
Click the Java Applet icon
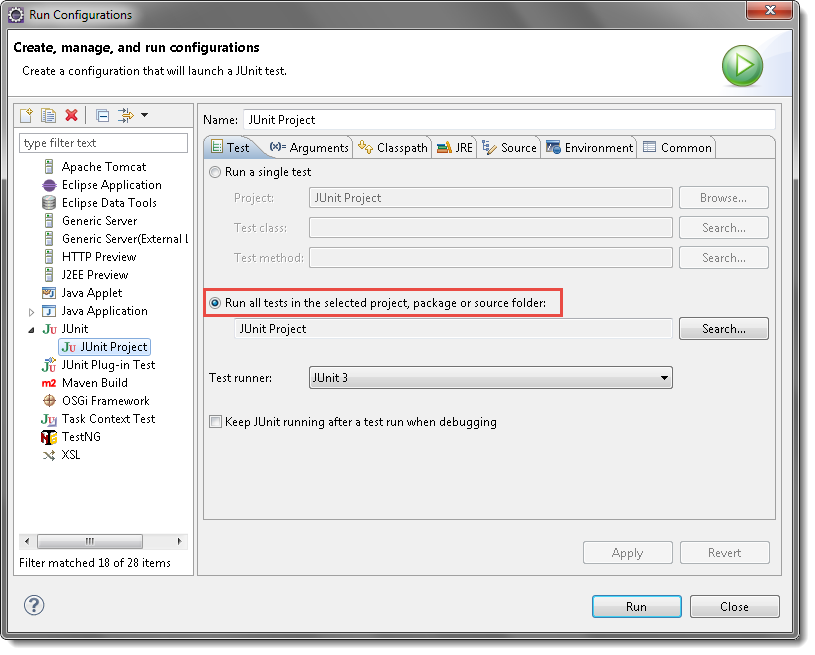49,293
